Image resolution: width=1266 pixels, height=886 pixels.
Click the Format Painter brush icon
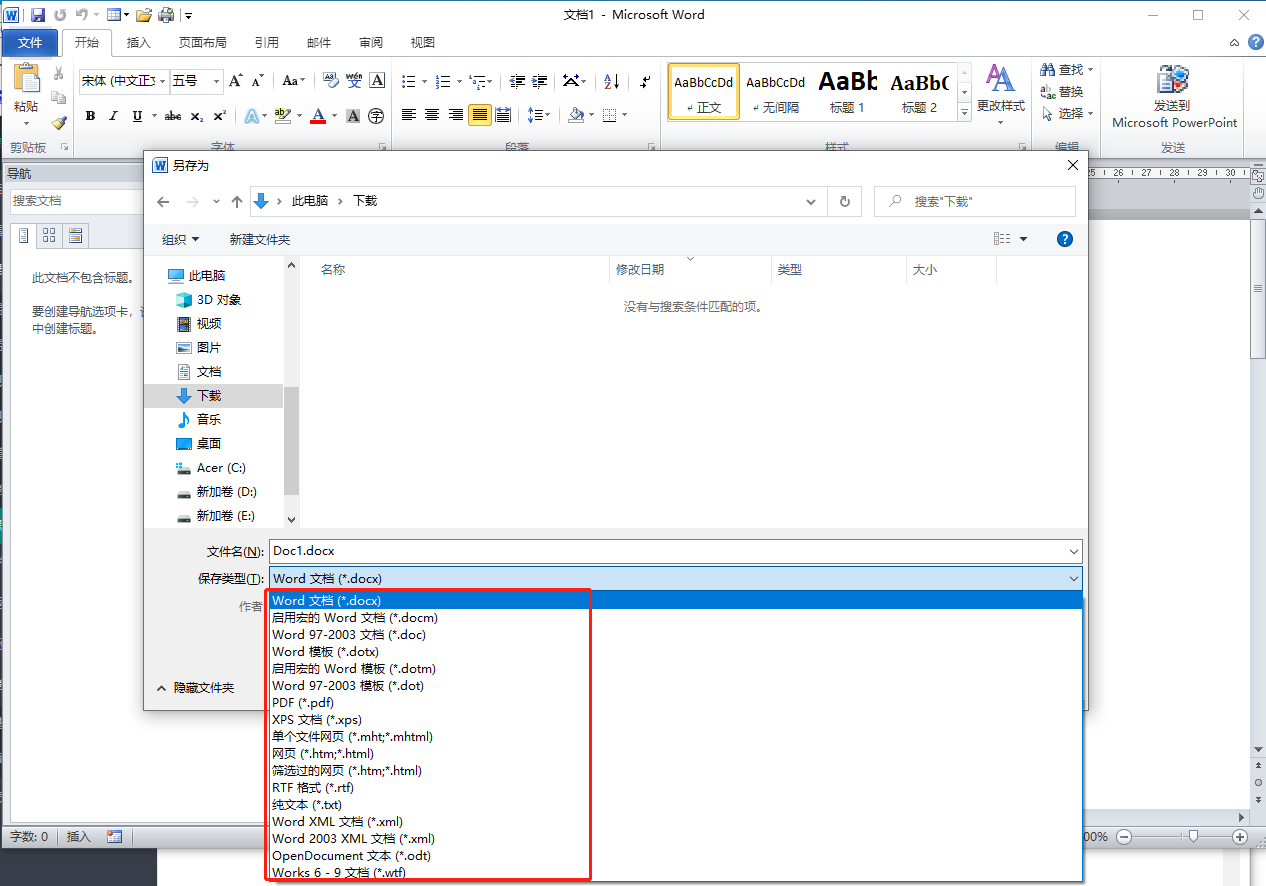coord(59,123)
